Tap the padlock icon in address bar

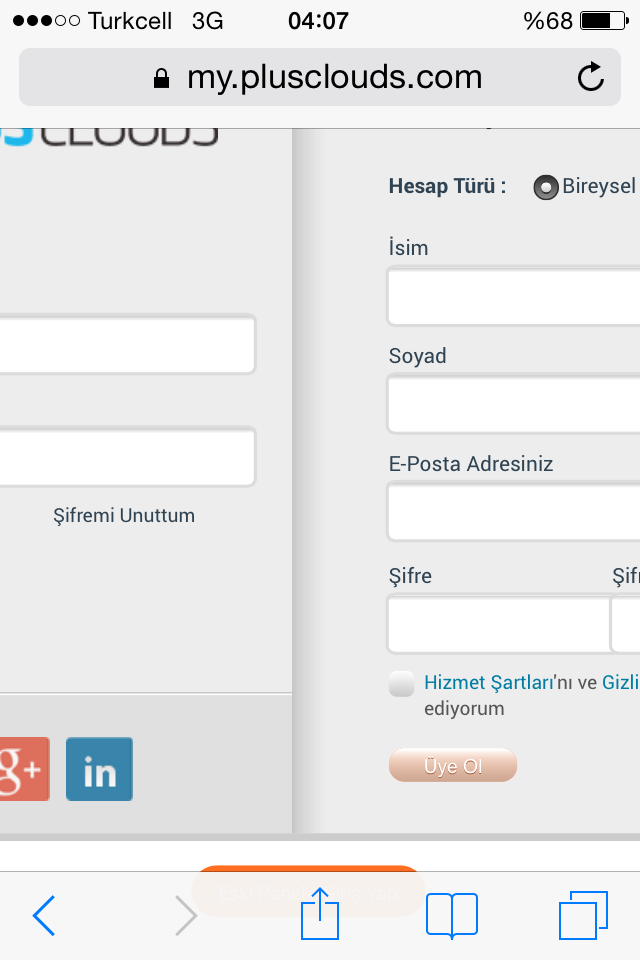tap(161, 78)
